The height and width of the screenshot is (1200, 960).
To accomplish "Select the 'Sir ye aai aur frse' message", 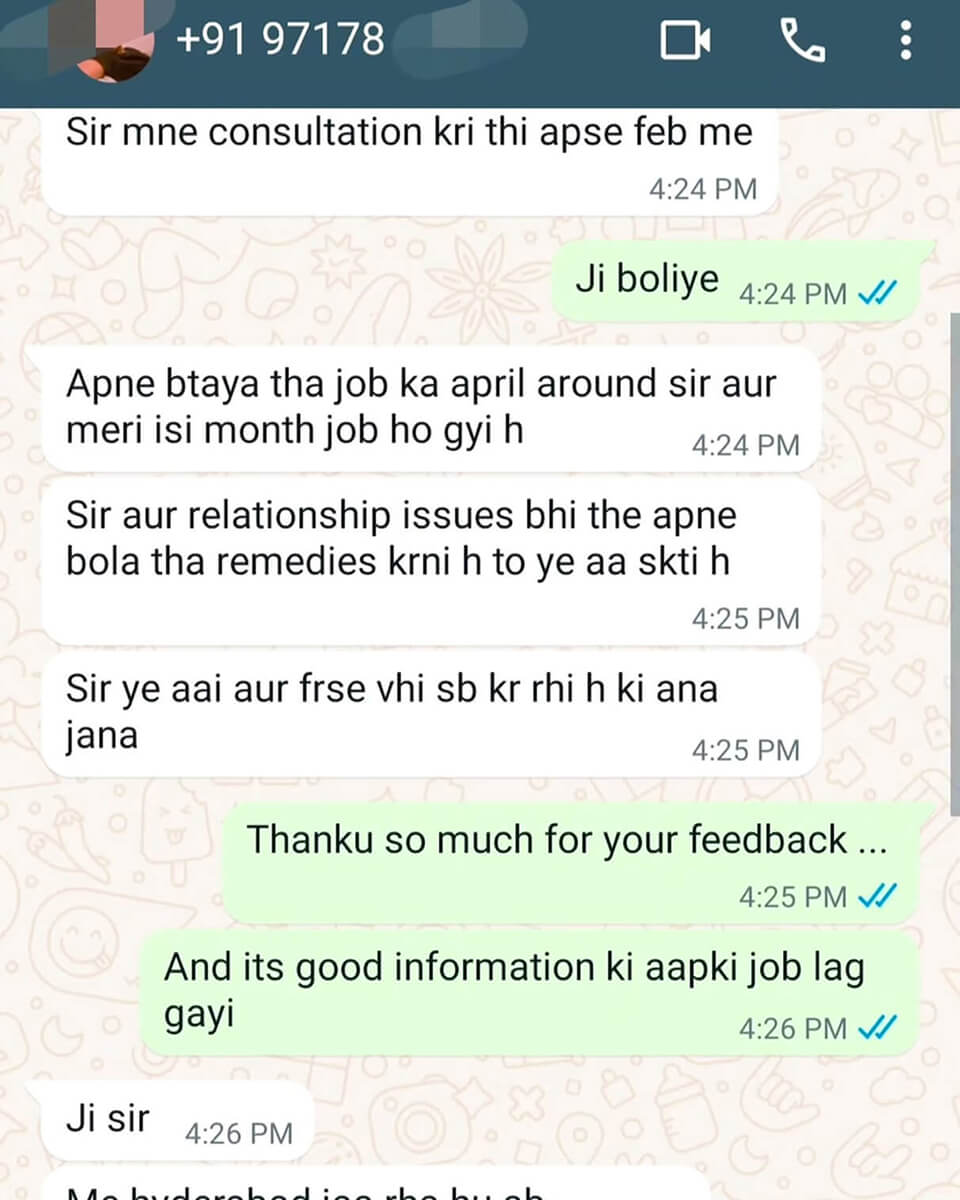I will pyautogui.click(x=432, y=714).
